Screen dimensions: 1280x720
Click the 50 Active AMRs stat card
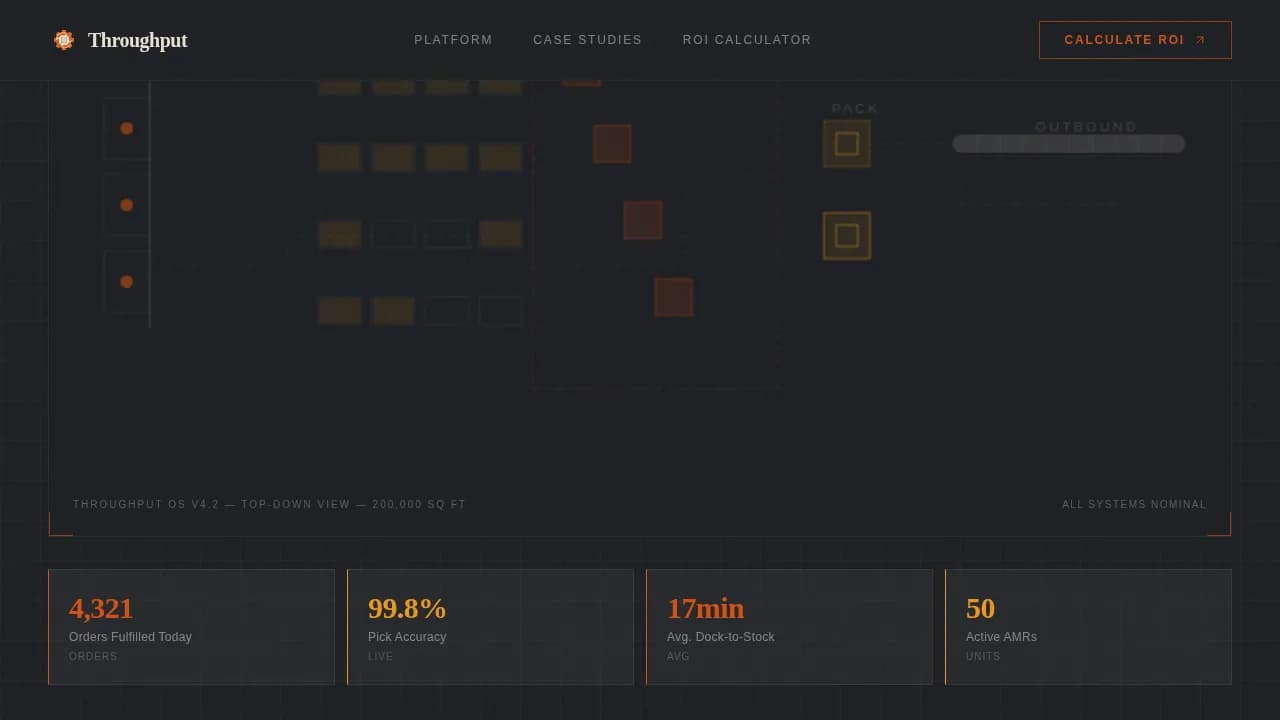point(1088,626)
